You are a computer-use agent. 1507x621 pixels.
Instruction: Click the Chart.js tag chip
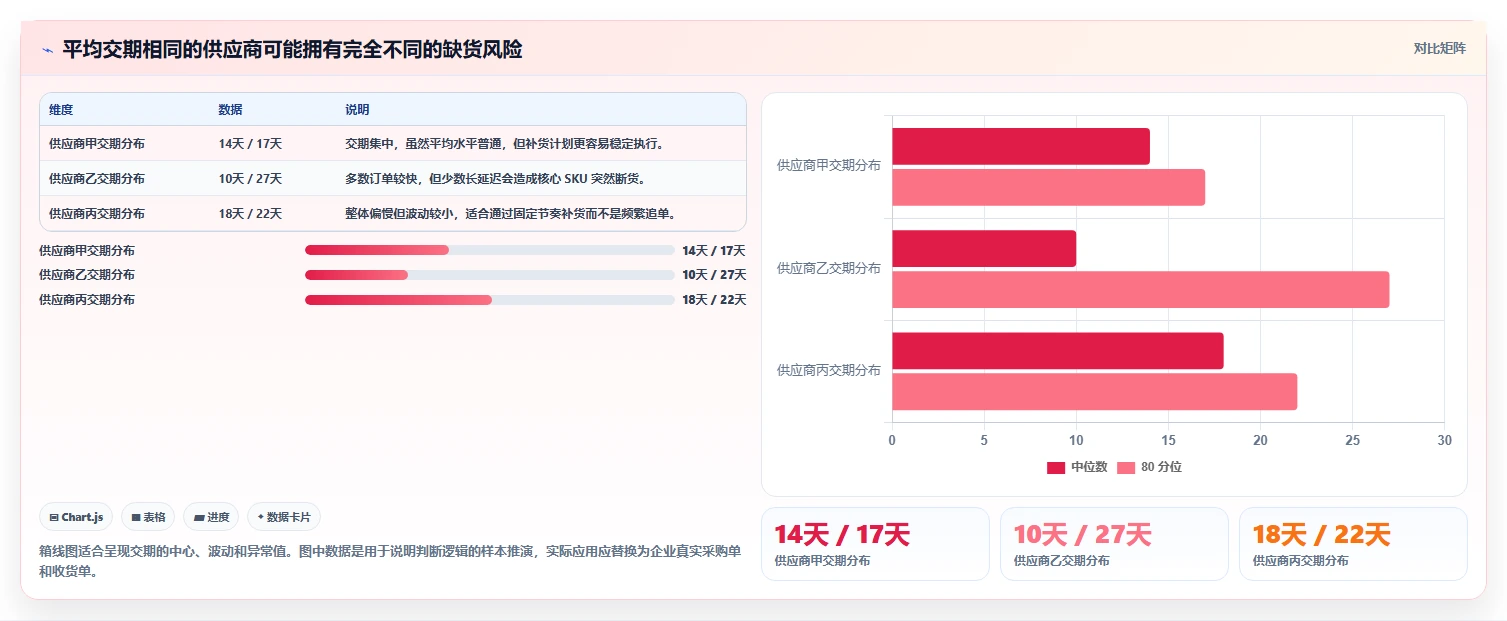(x=76, y=517)
